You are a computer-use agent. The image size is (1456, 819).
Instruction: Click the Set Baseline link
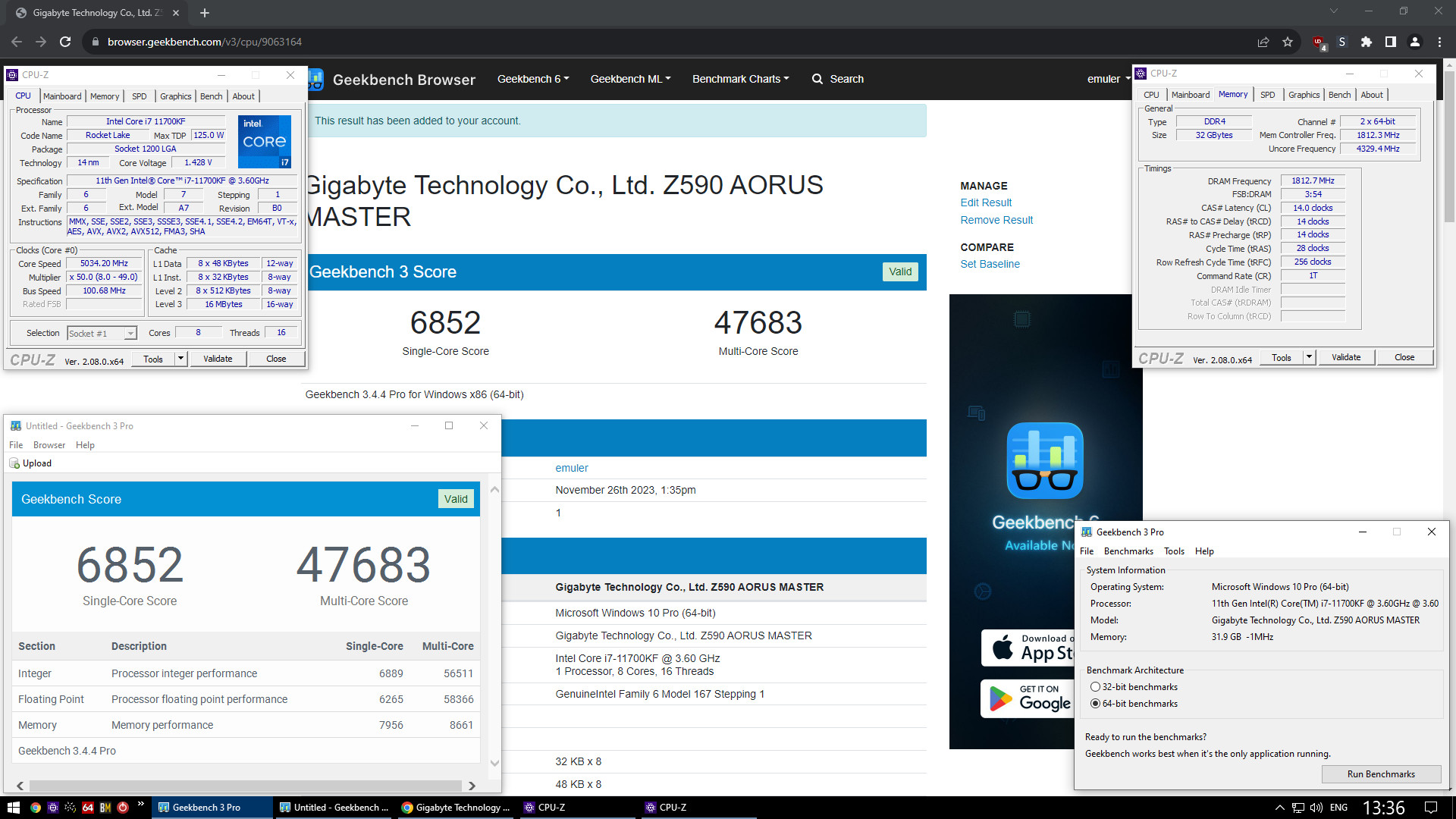tap(990, 264)
